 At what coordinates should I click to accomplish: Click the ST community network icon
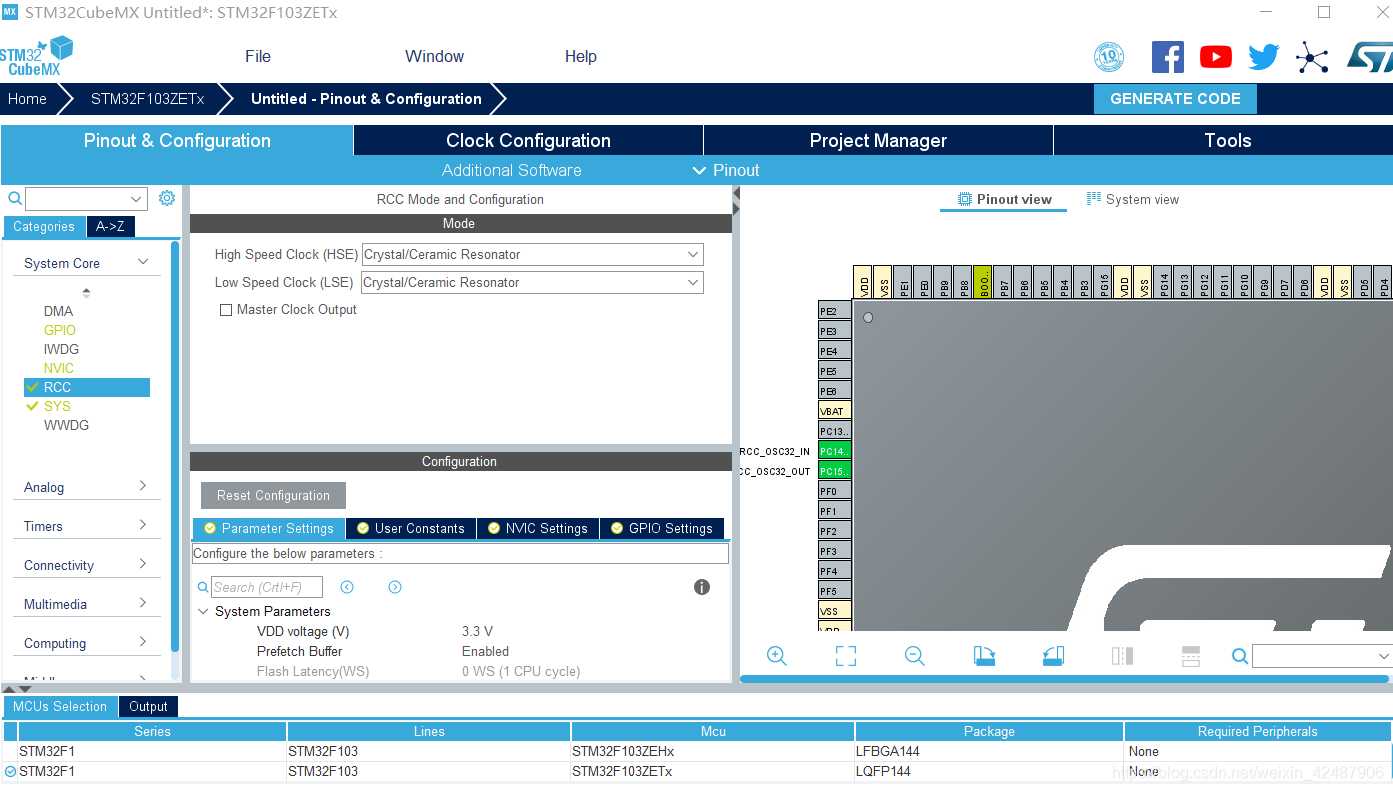tap(1312, 57)
